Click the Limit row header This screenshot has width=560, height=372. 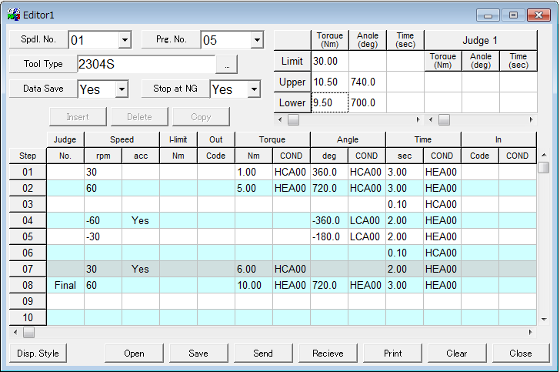pyautogui.click(x=292, y=61)
